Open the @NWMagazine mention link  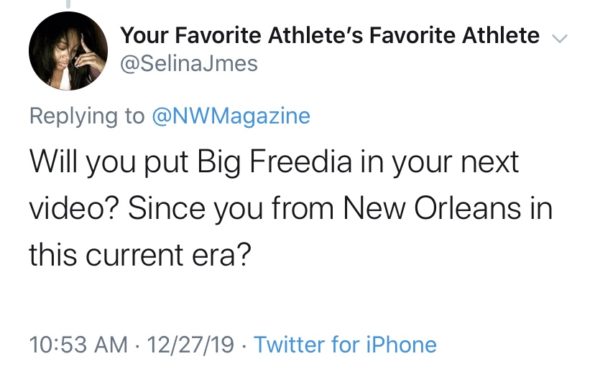click(231, 116)
